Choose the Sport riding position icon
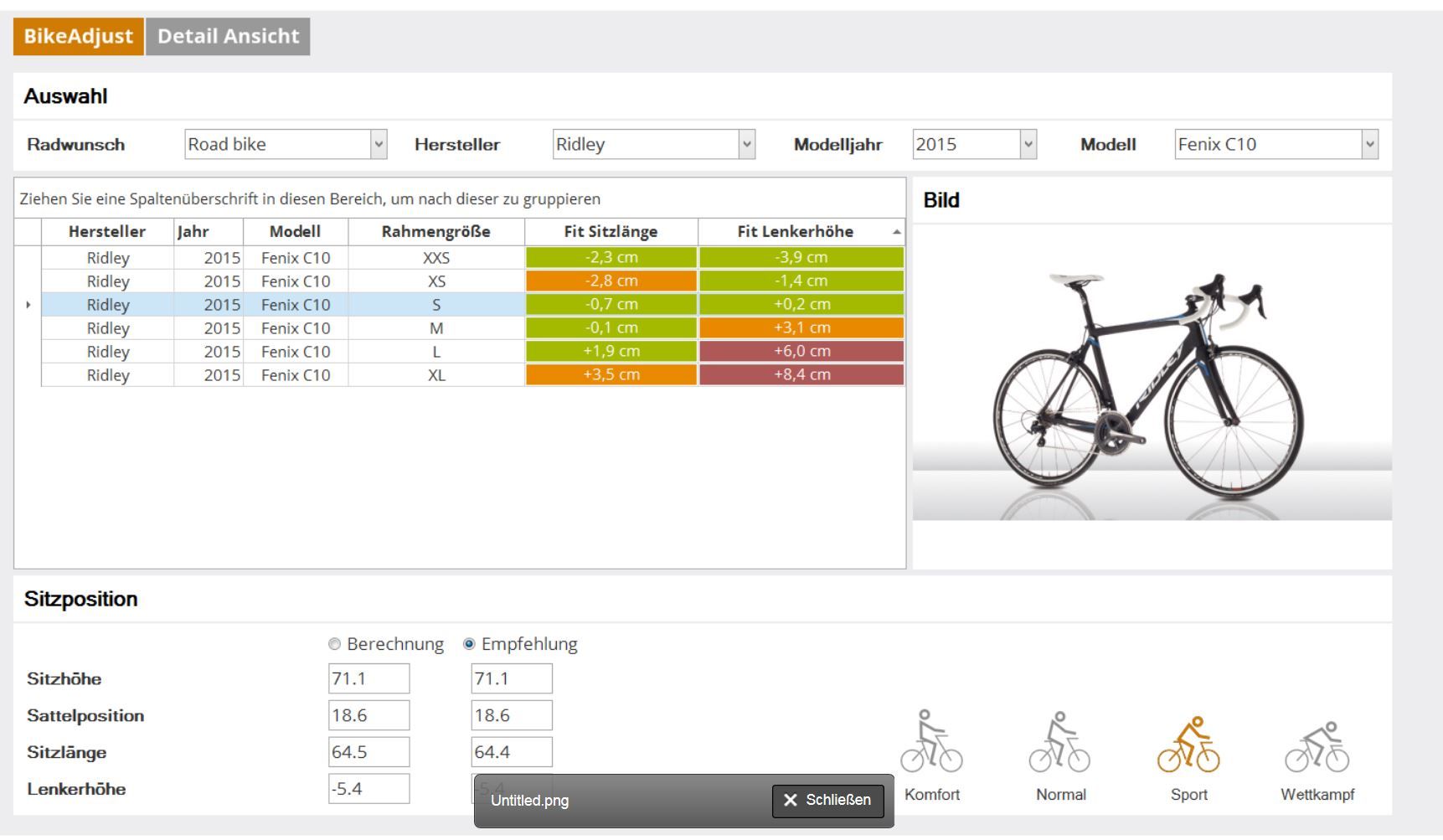 click(1188, 744)
